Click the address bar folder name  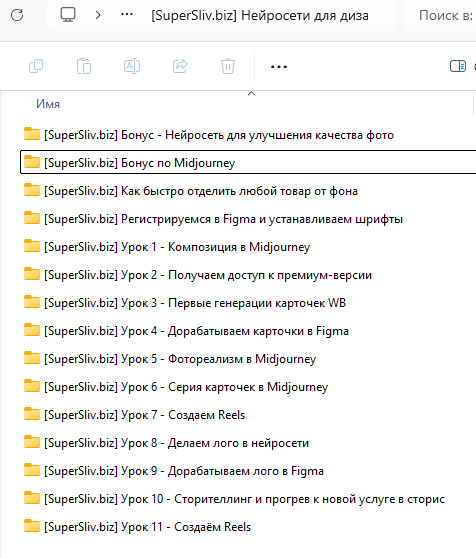[260, 15]
